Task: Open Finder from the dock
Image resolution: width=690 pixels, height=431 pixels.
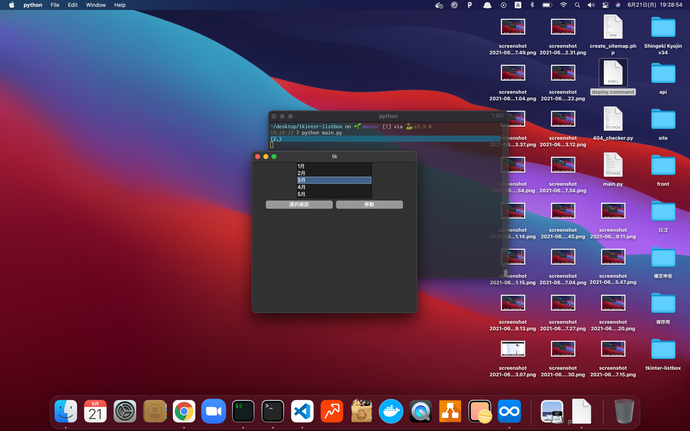Action: 66,411
